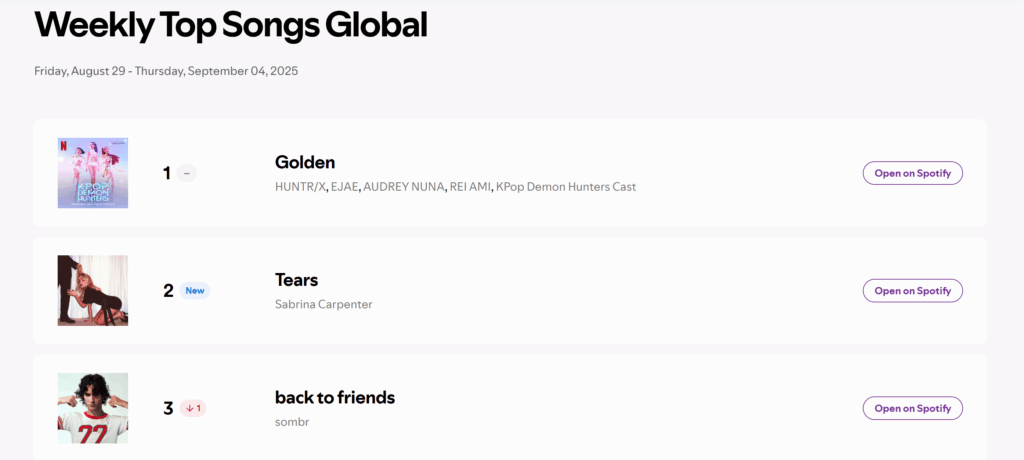Select KPop Demon Hunters Cast artist
Screen dimensions: 1024x460
pos(566,187)
